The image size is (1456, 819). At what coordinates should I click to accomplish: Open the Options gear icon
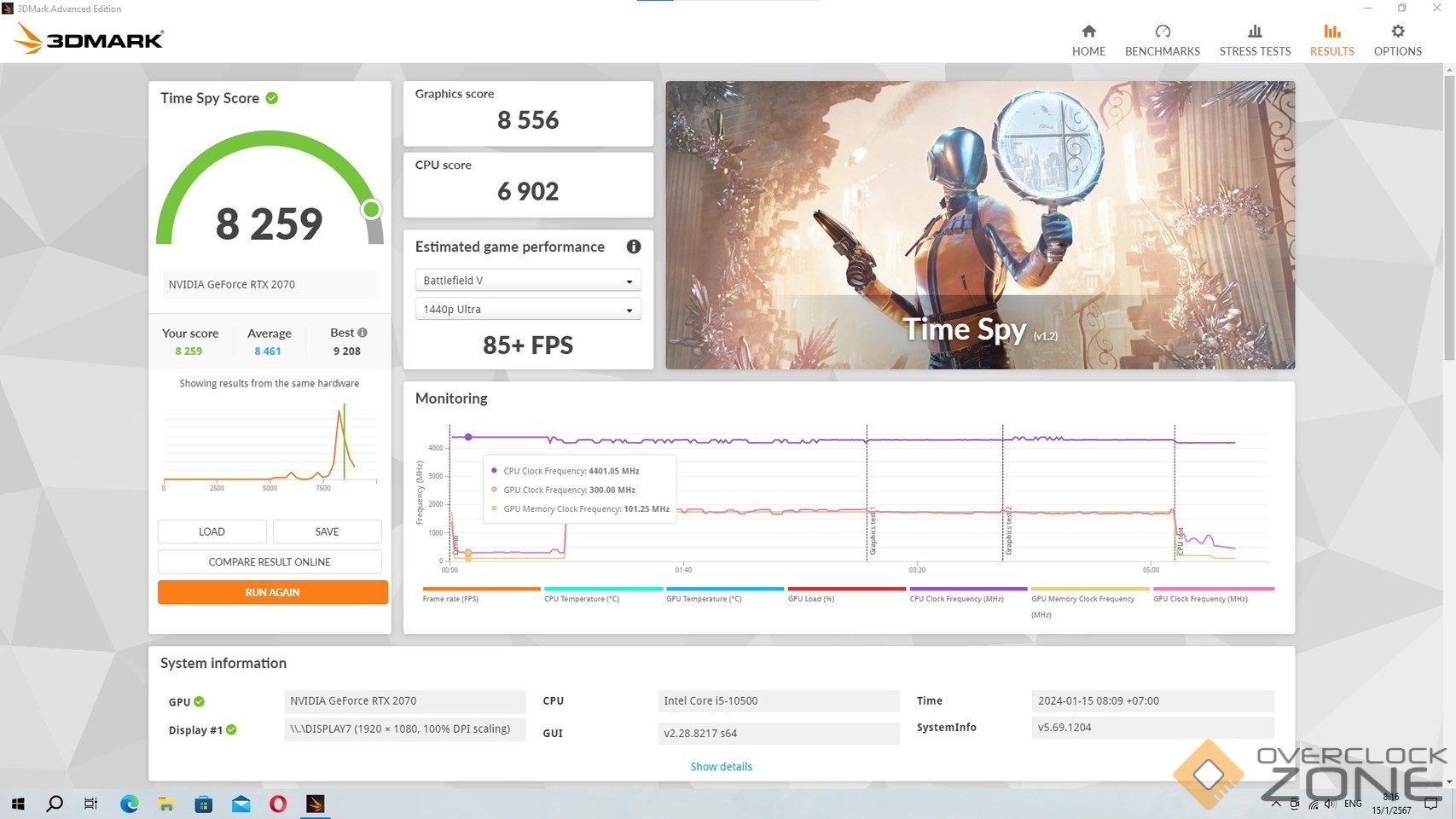click(1397, 32)
